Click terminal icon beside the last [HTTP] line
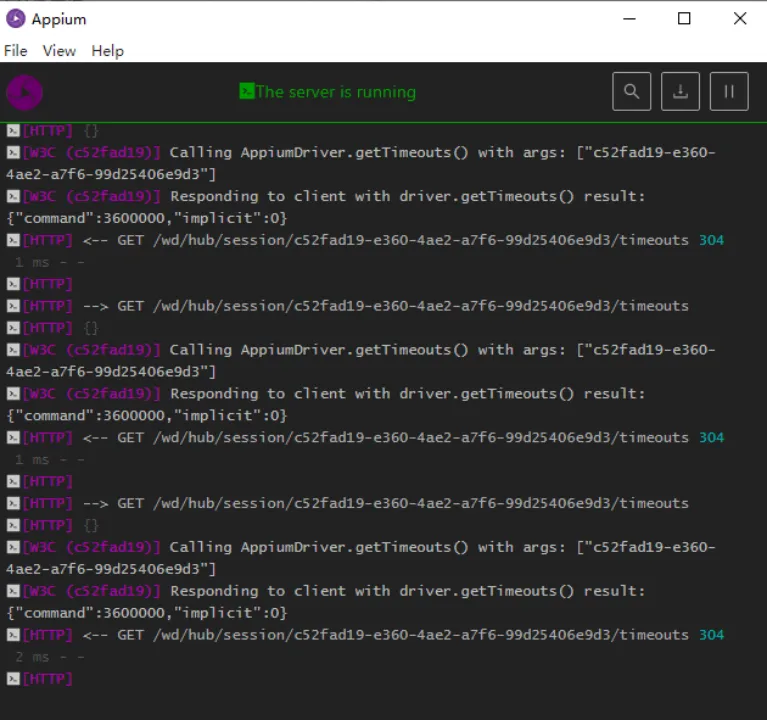The image size is (767, 720). pyautogui.click(x=12, y=679)
